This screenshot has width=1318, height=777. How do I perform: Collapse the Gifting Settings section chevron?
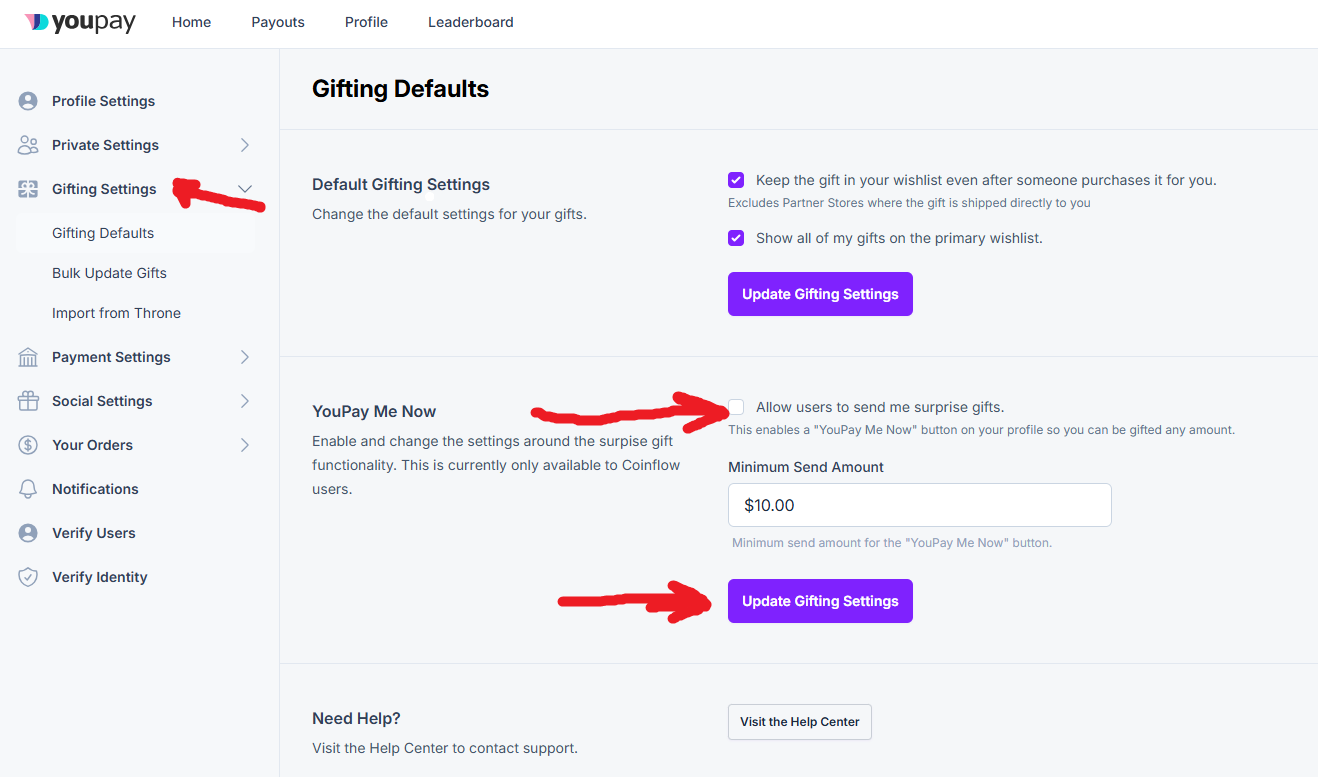tap(245, 189)
